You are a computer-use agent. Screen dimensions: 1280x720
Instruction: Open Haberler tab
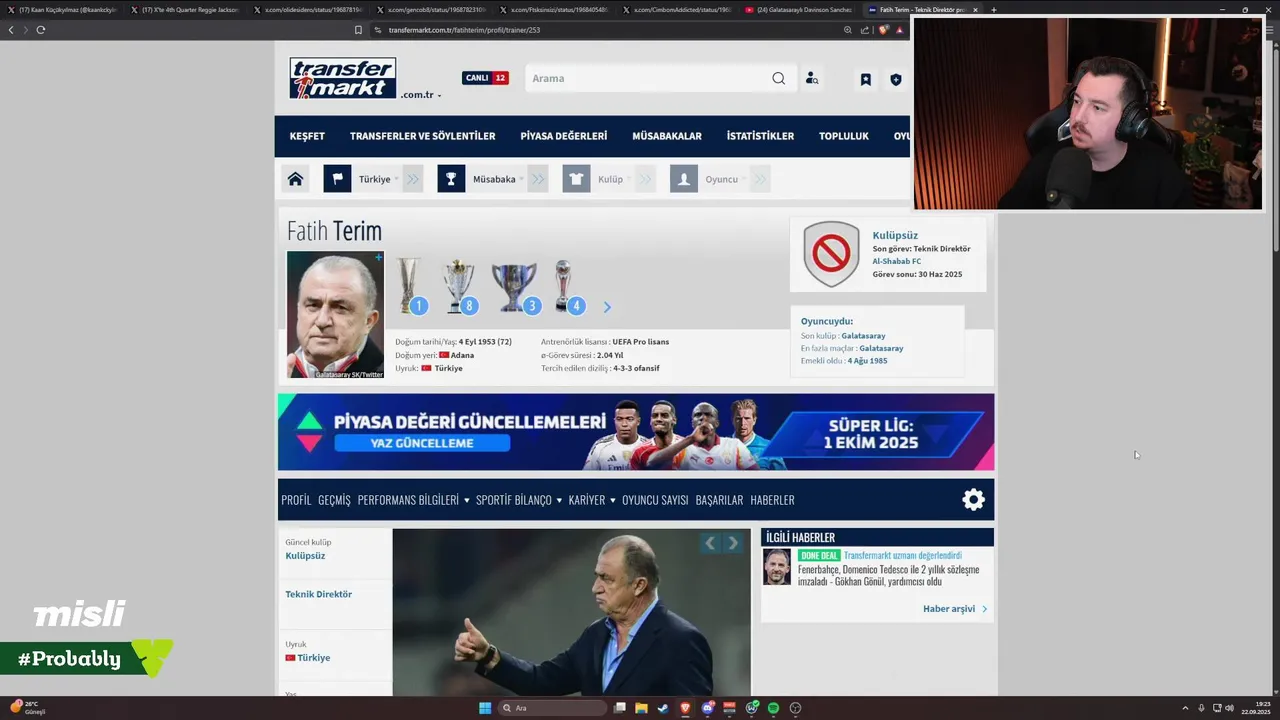coord(772,500)
